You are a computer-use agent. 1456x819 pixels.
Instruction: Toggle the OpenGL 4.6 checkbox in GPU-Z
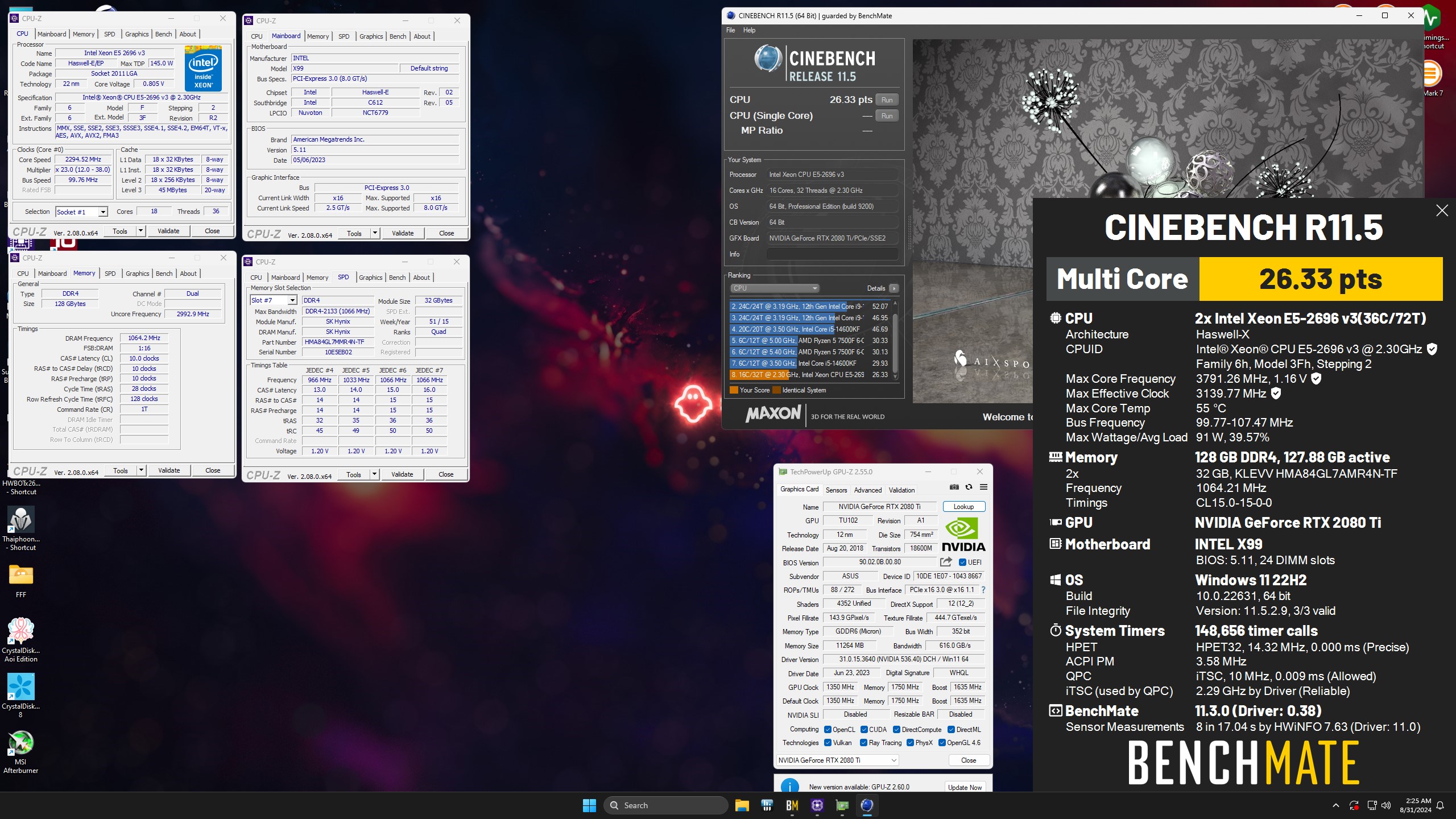coord(942,743)
